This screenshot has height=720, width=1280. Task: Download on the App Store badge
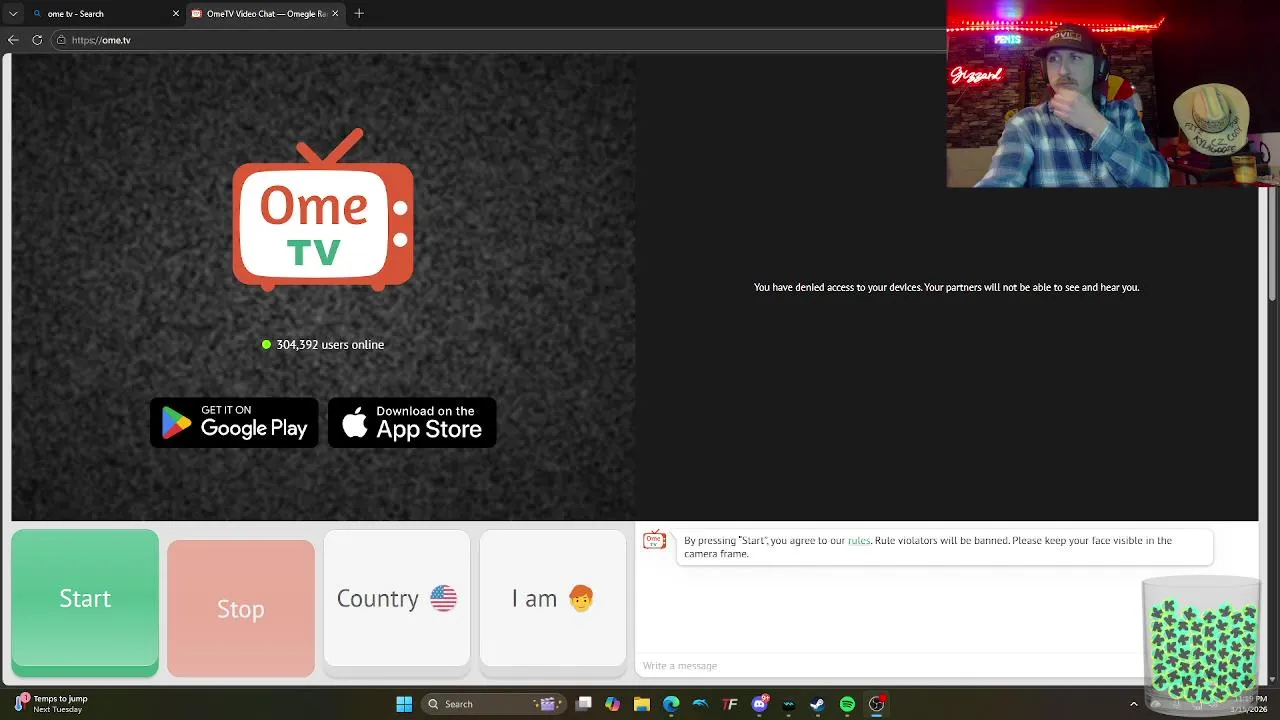click(412, 423)
